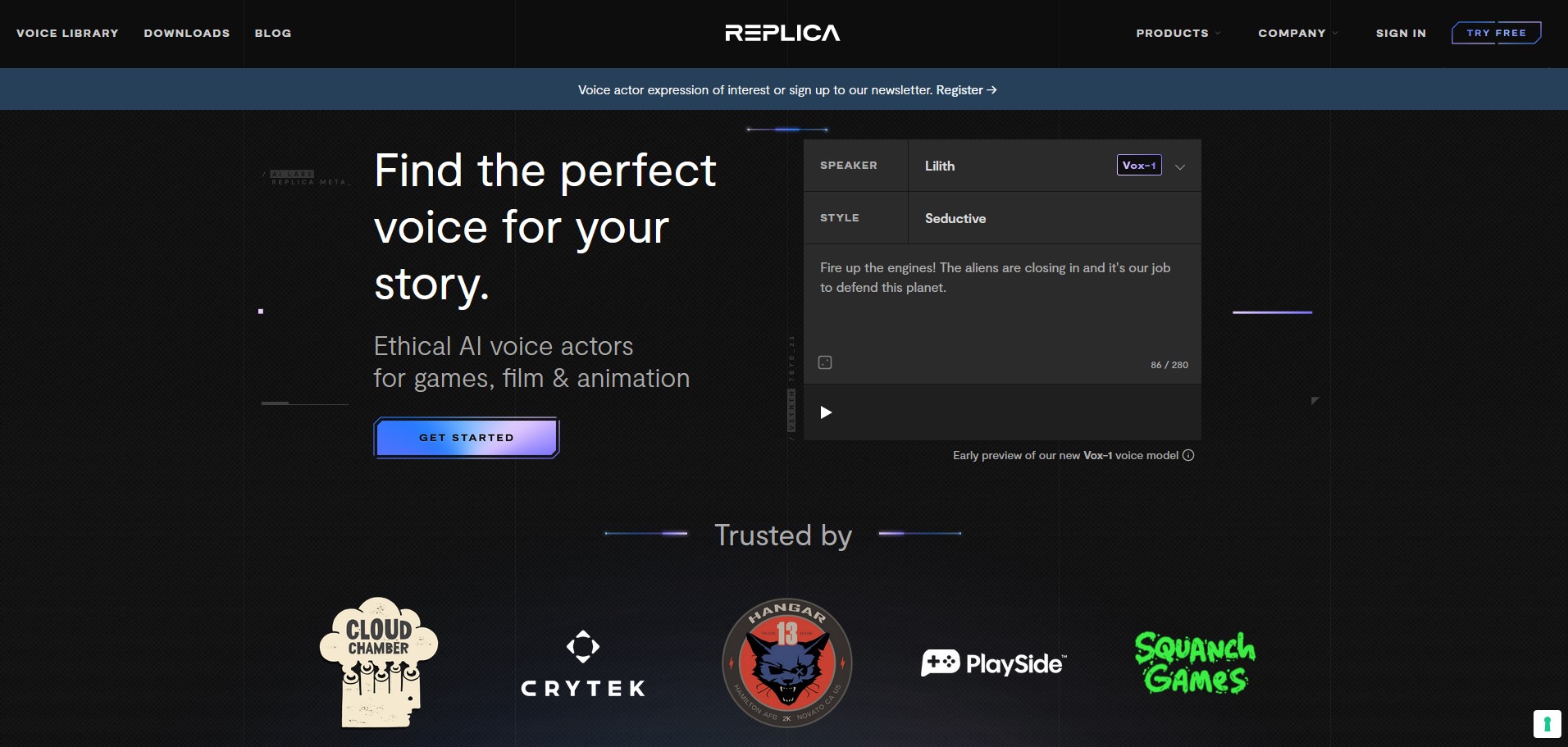Screen dimensions: 1568x747
Task: Open the Vox-1 model info icon
Action: [x=1188, y=455]
